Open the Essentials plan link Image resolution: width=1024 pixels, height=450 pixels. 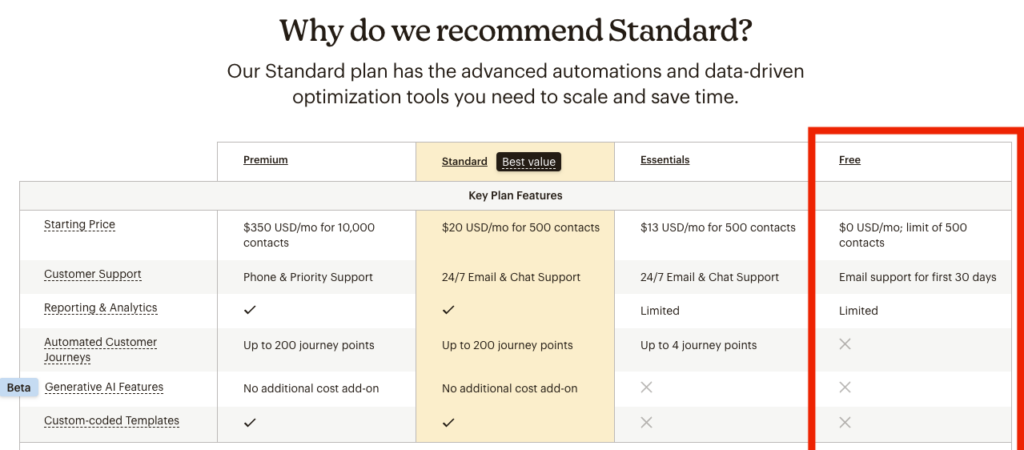click(665, 160)
